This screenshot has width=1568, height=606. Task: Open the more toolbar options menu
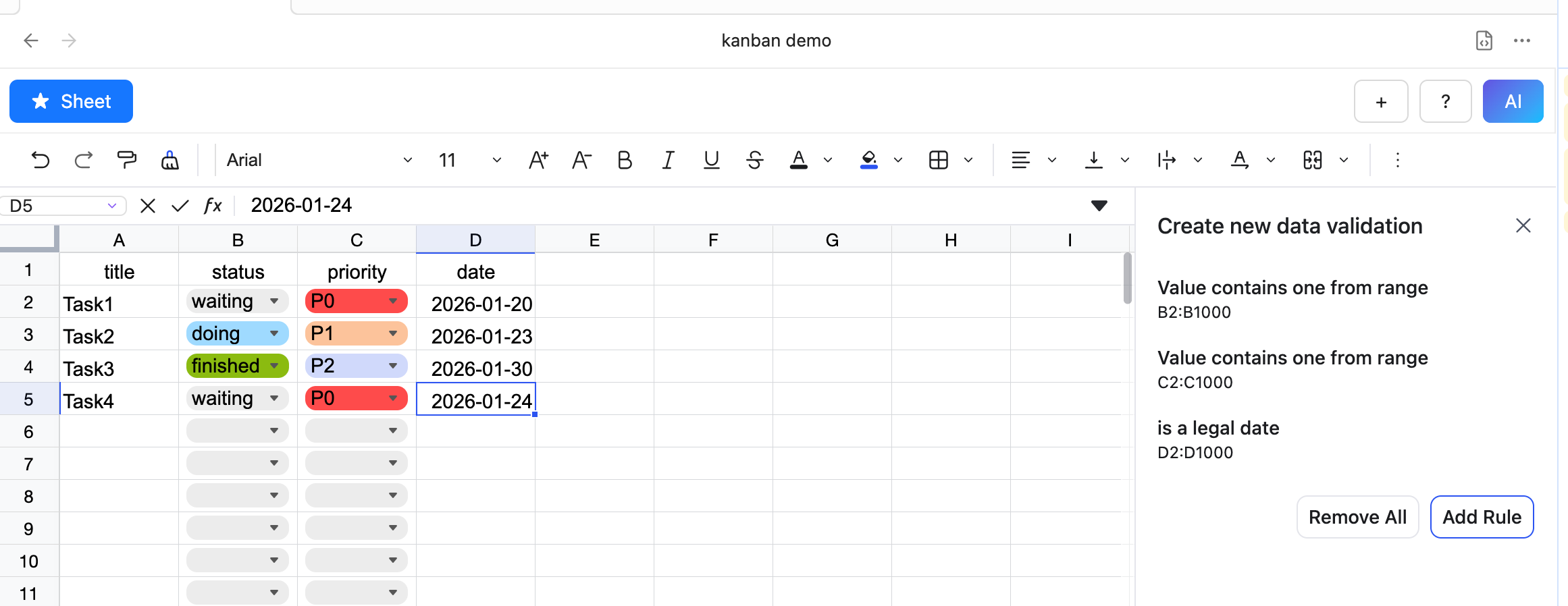tap(1397, 160)
